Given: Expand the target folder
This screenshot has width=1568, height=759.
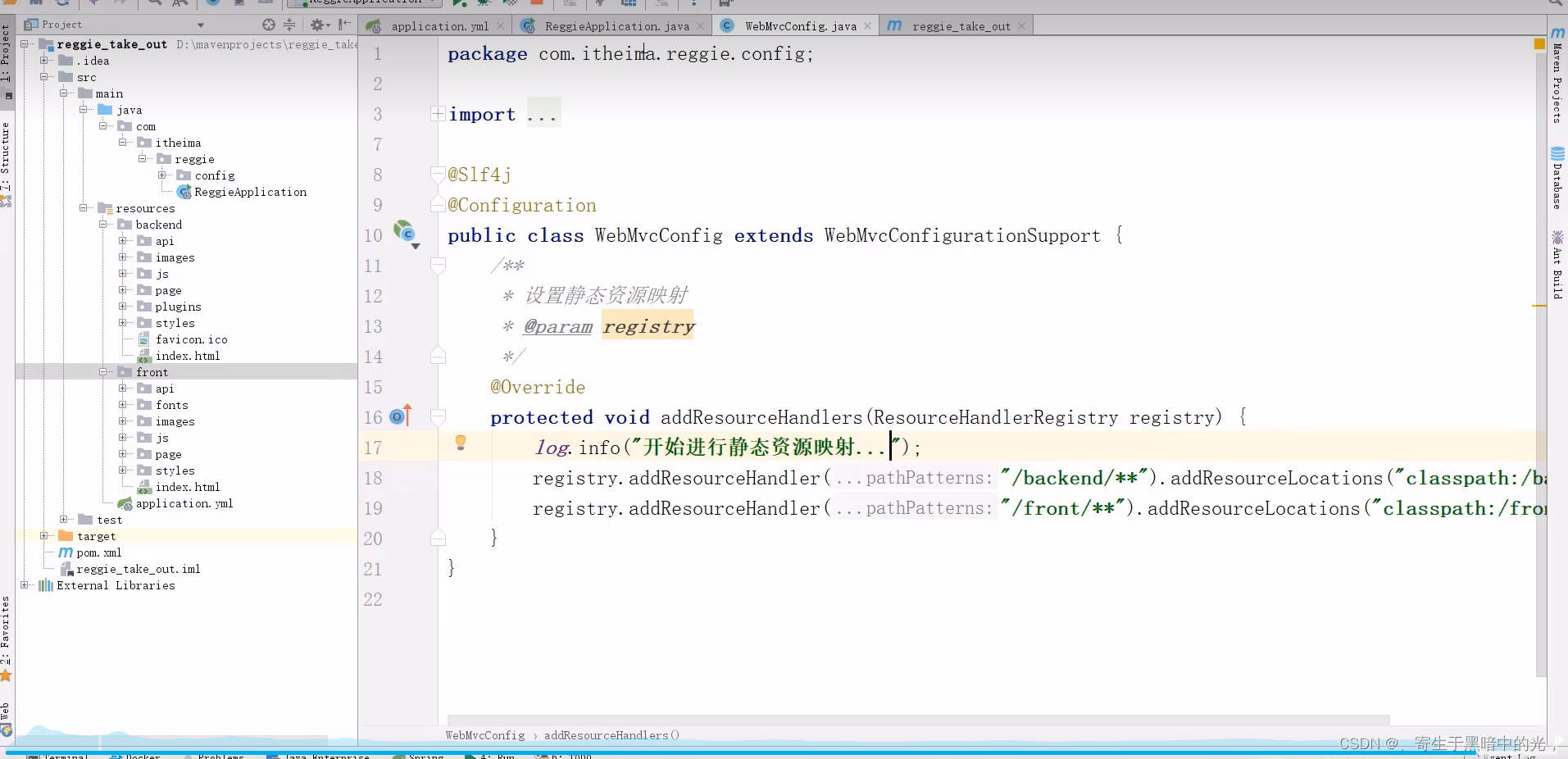Looking at the screenshot, I should pyautogui.click(x=44, y=536).
